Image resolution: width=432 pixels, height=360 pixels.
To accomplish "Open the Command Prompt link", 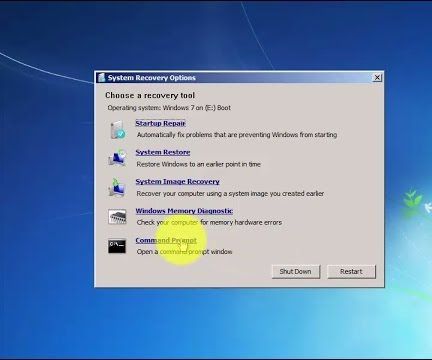I will coord(166,240).
